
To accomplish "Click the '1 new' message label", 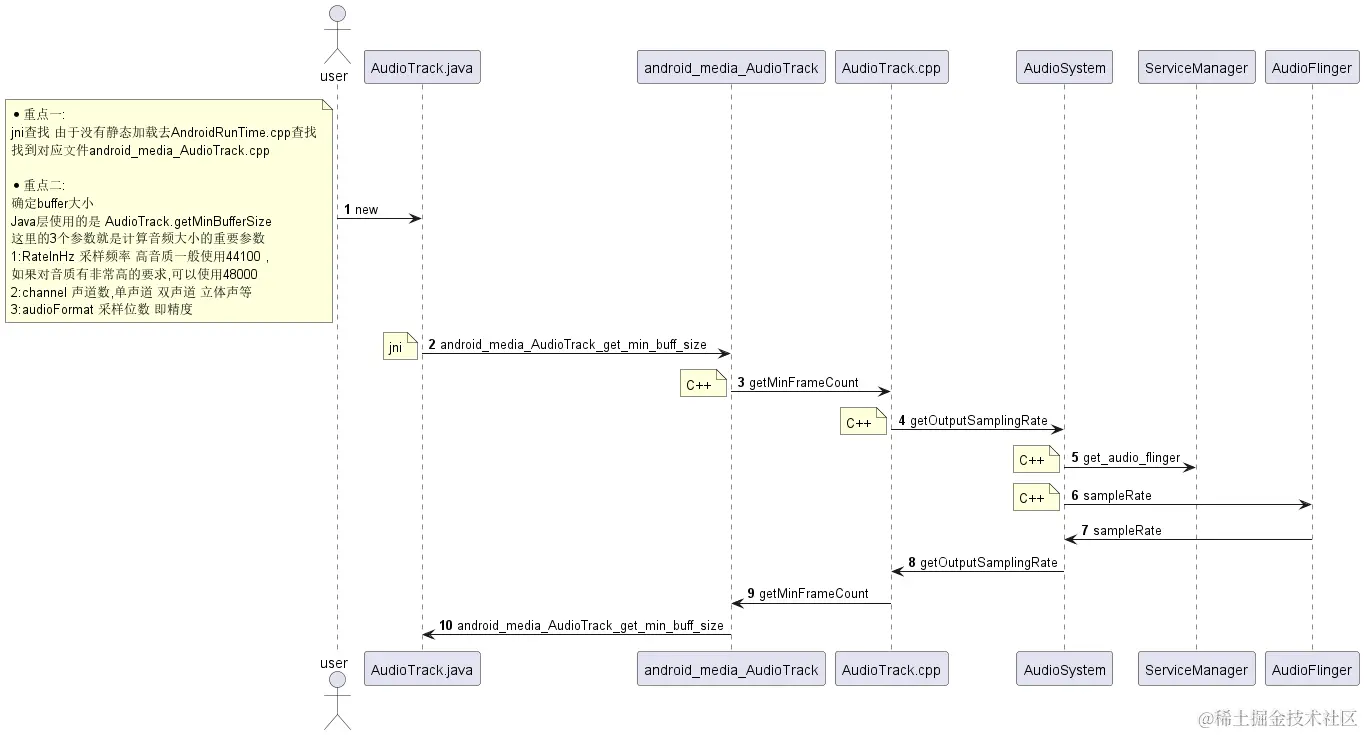I will 361,209.
